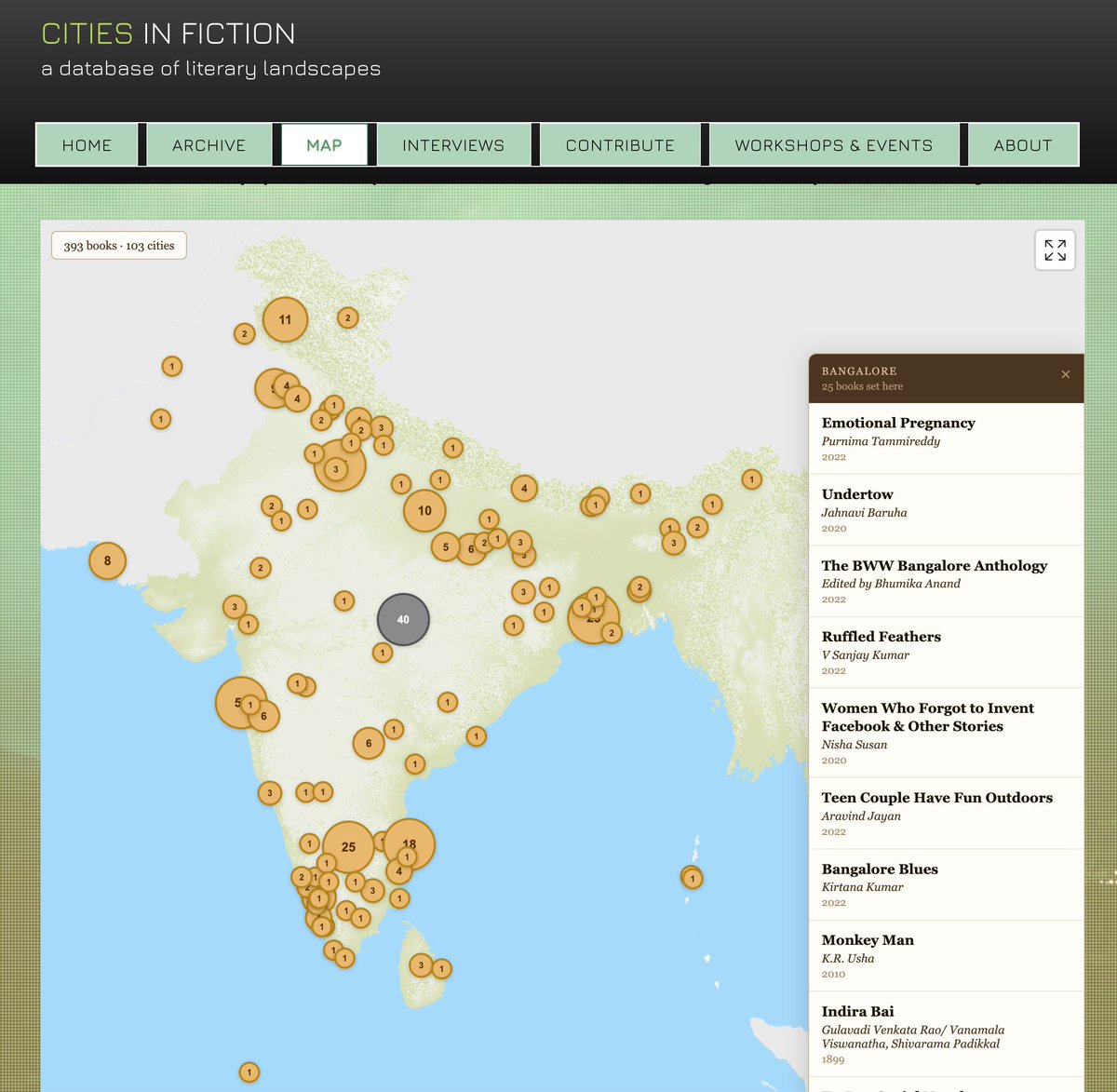Viewport: 1117px width, 1092px height.
Task: Click the 393 books · 103 cities label
Action: pyautogui.click(x=119, y=246)
